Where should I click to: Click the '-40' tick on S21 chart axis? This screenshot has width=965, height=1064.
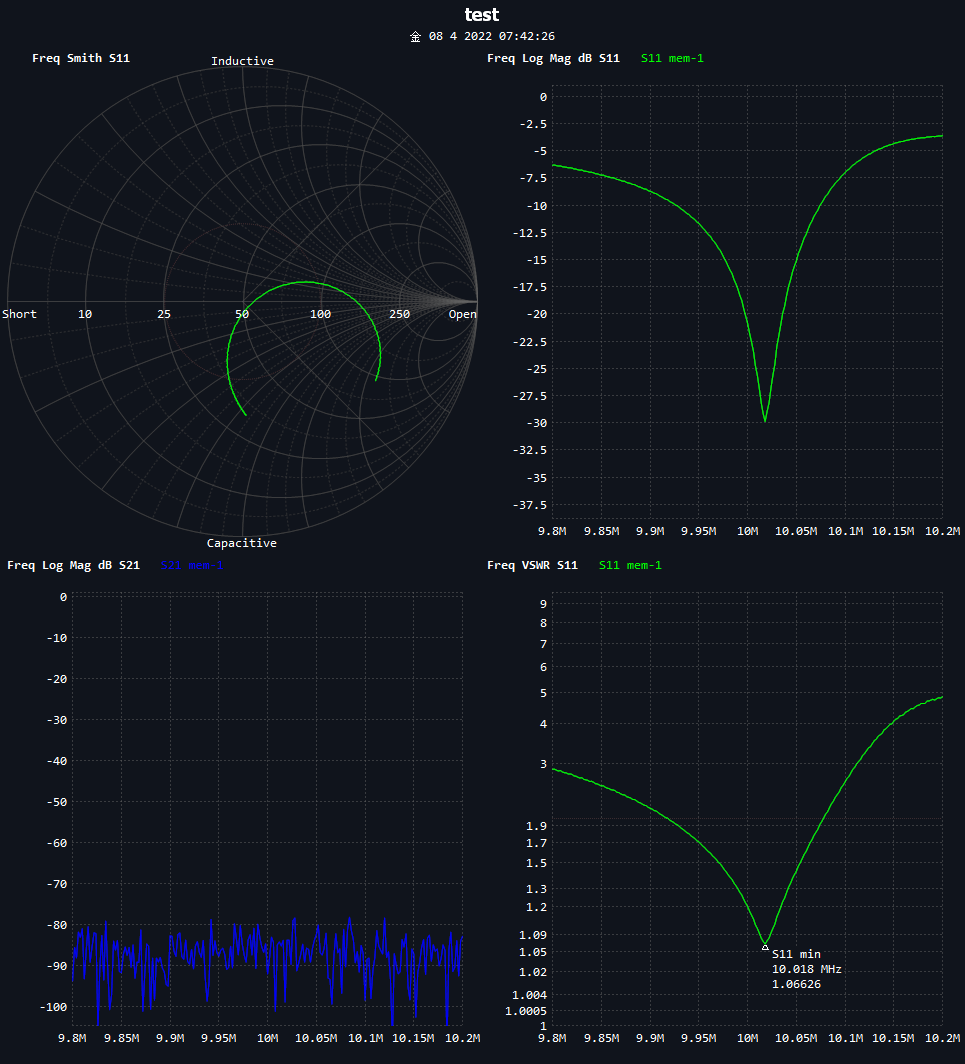[x=56, y=761]
